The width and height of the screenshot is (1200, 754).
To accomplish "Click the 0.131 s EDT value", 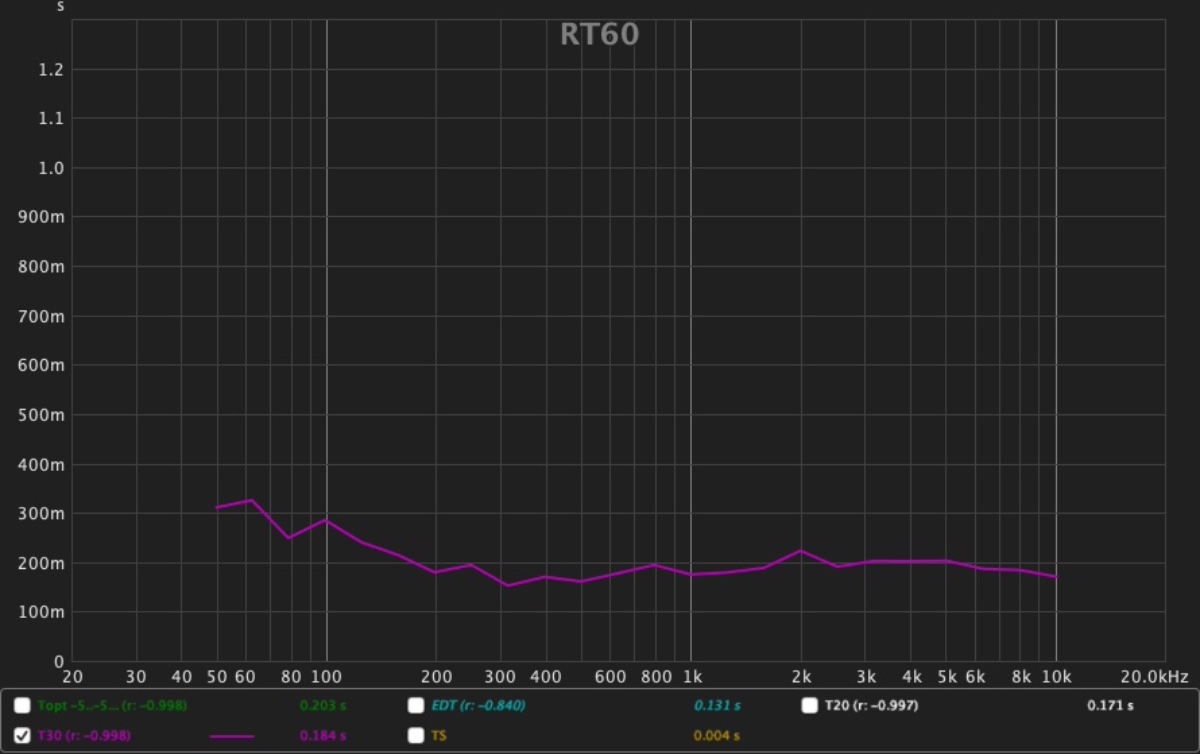I will 717,706.
